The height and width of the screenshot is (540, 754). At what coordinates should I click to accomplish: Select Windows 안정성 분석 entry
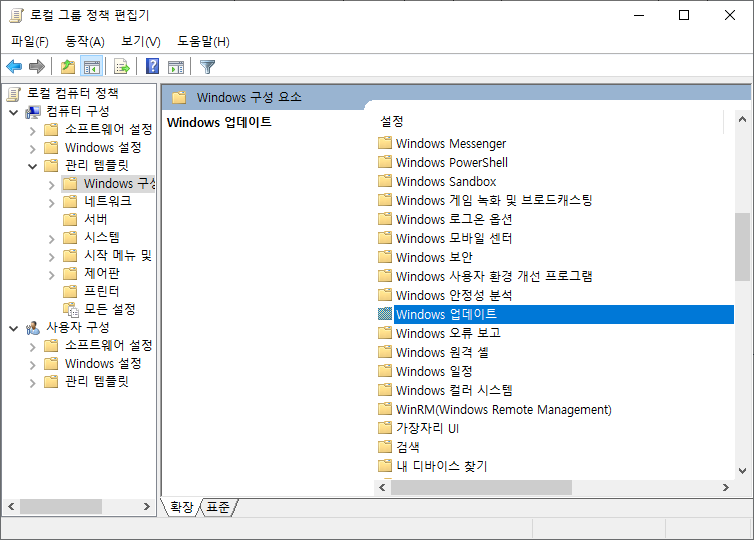click(x=454, y=295)
